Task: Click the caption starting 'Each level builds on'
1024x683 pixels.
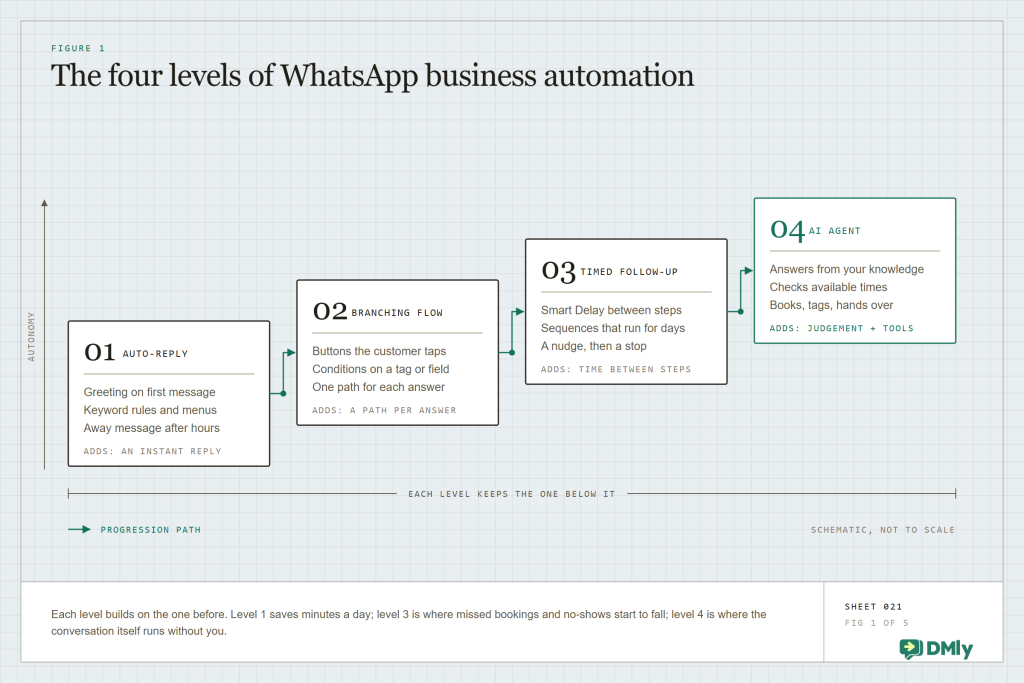Action: tap(409, 623)
